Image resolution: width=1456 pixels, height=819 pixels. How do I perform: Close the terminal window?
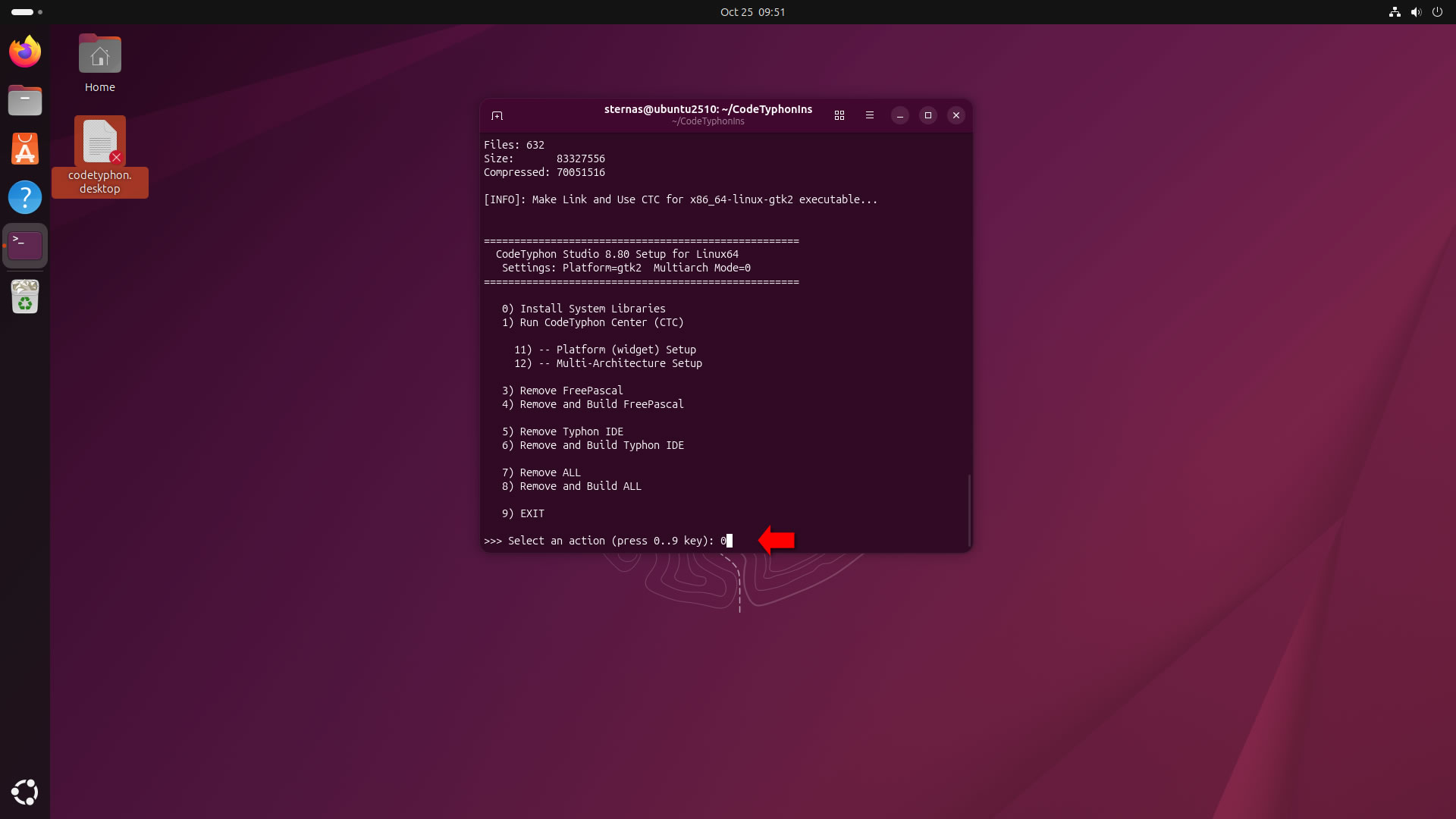coord(956,115)
